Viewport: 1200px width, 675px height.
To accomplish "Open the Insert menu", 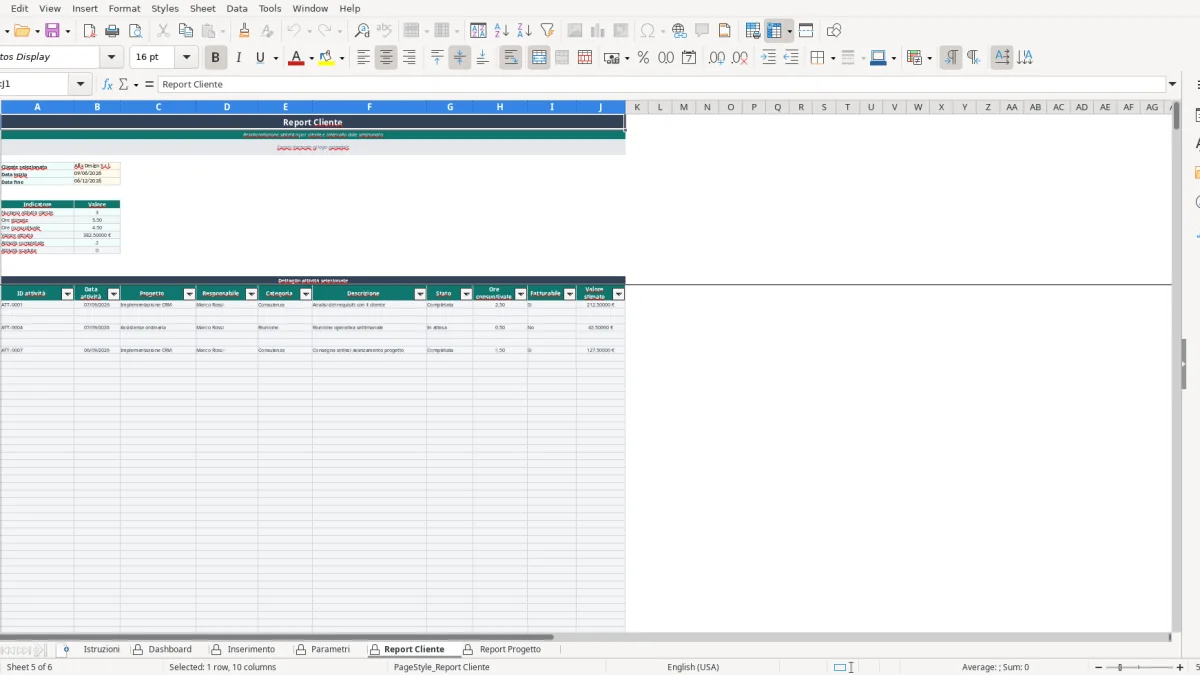I will pyautogui.click(x=85, y=8).
